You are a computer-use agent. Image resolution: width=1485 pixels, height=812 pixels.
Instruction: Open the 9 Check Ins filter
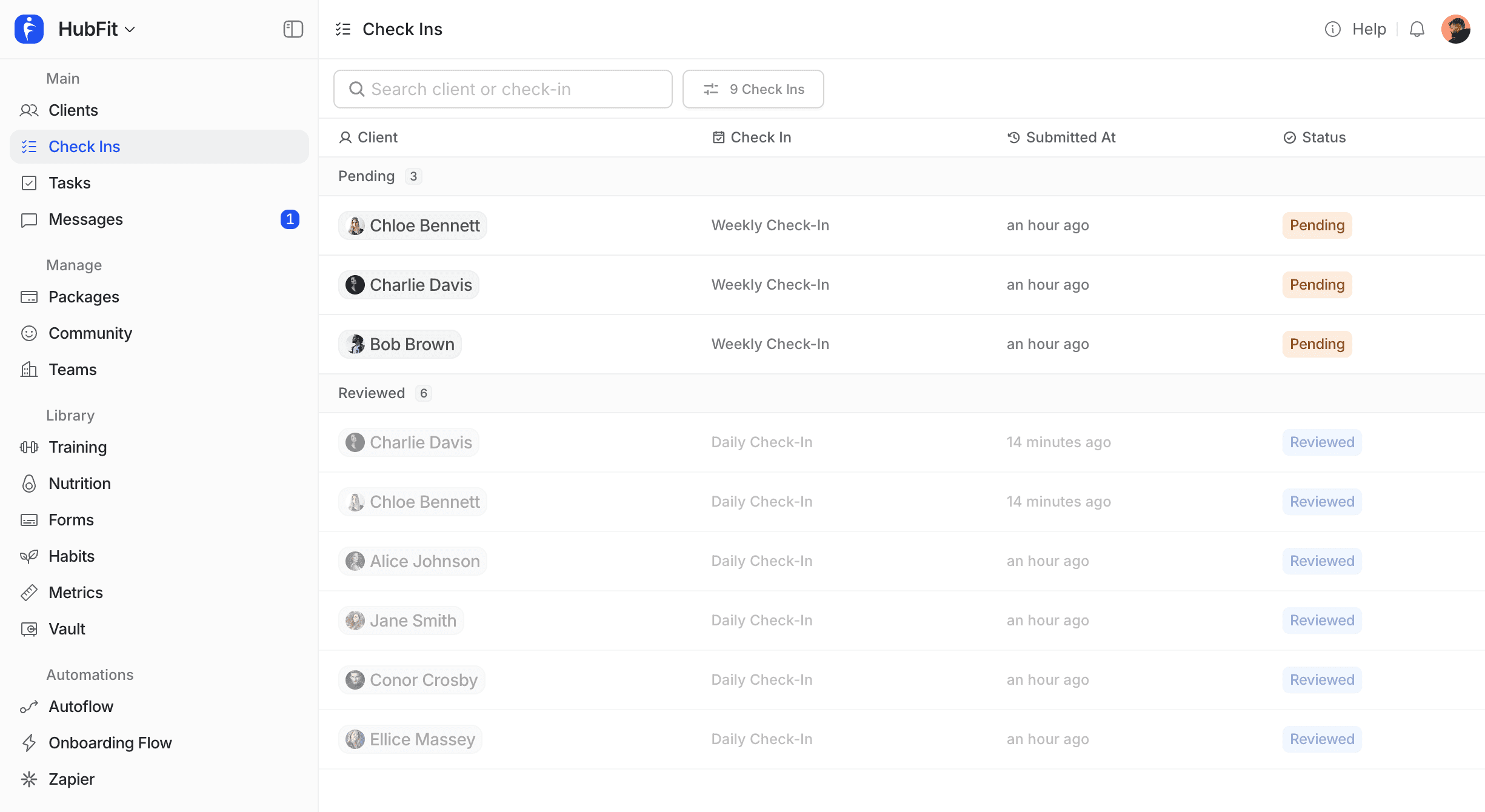tap(753, 89)
